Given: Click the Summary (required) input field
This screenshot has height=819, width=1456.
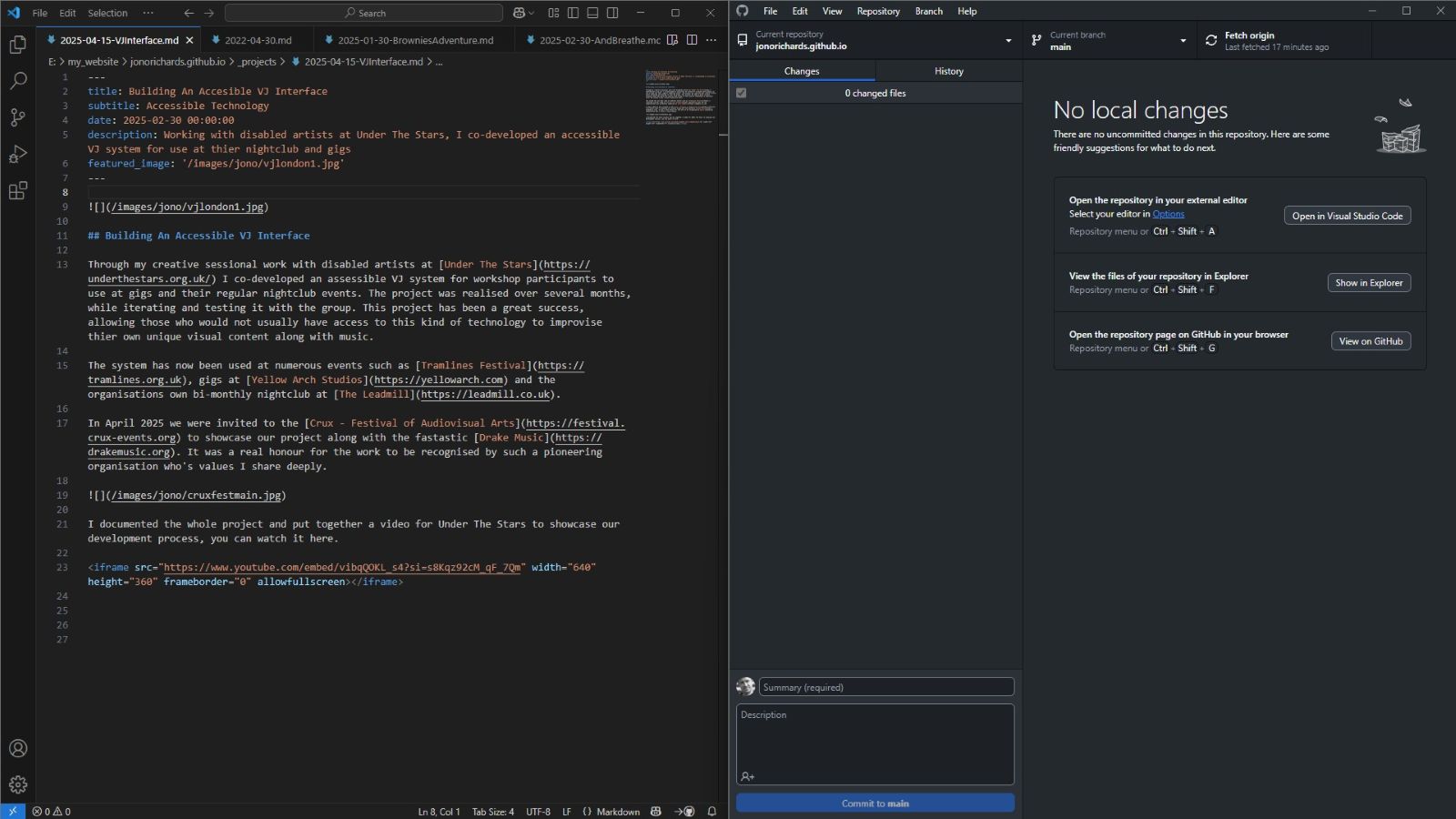Looking at the screenshot, I should tap(885, 687).
